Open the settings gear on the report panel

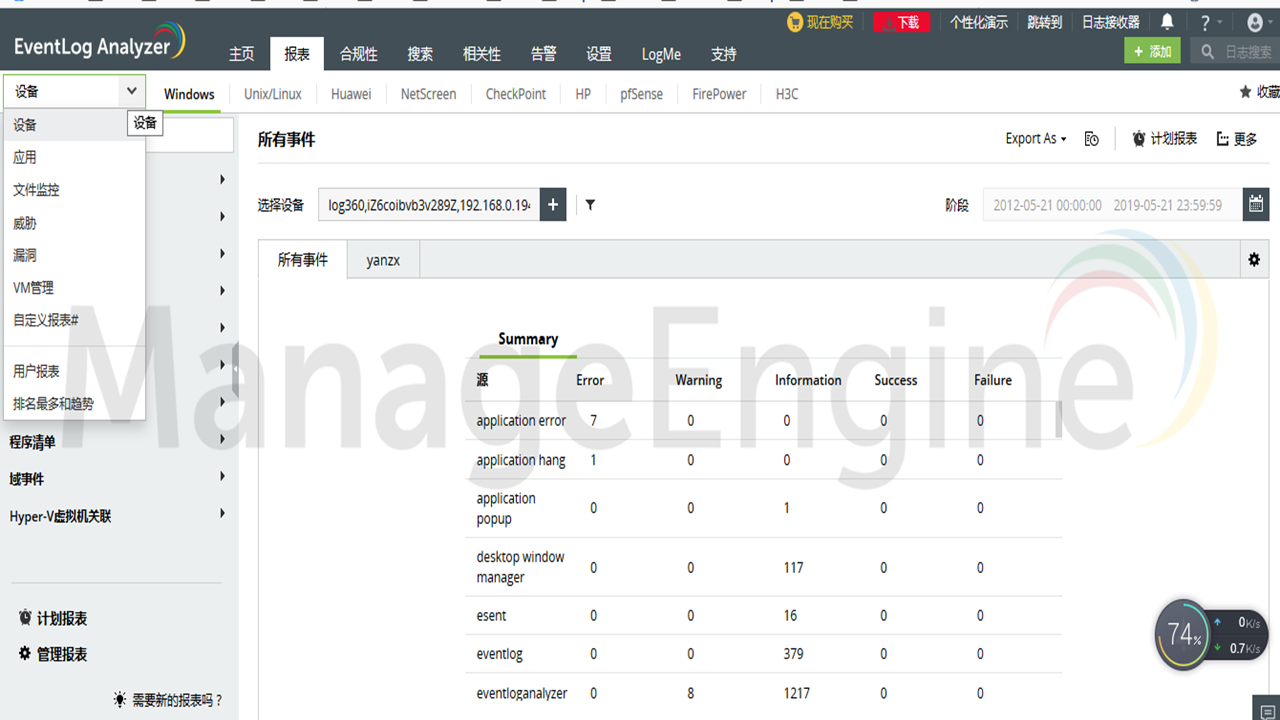click(1254, 259)
